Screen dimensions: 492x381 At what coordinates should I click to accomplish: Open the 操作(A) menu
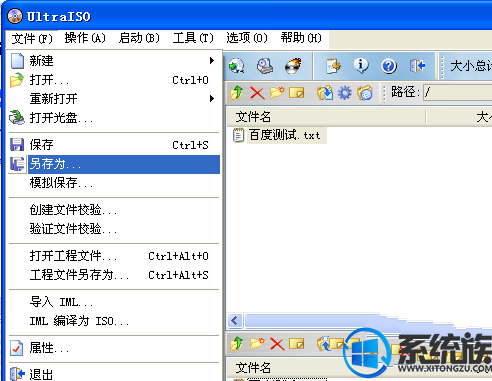pyautogui.click(x=85, y=38)
